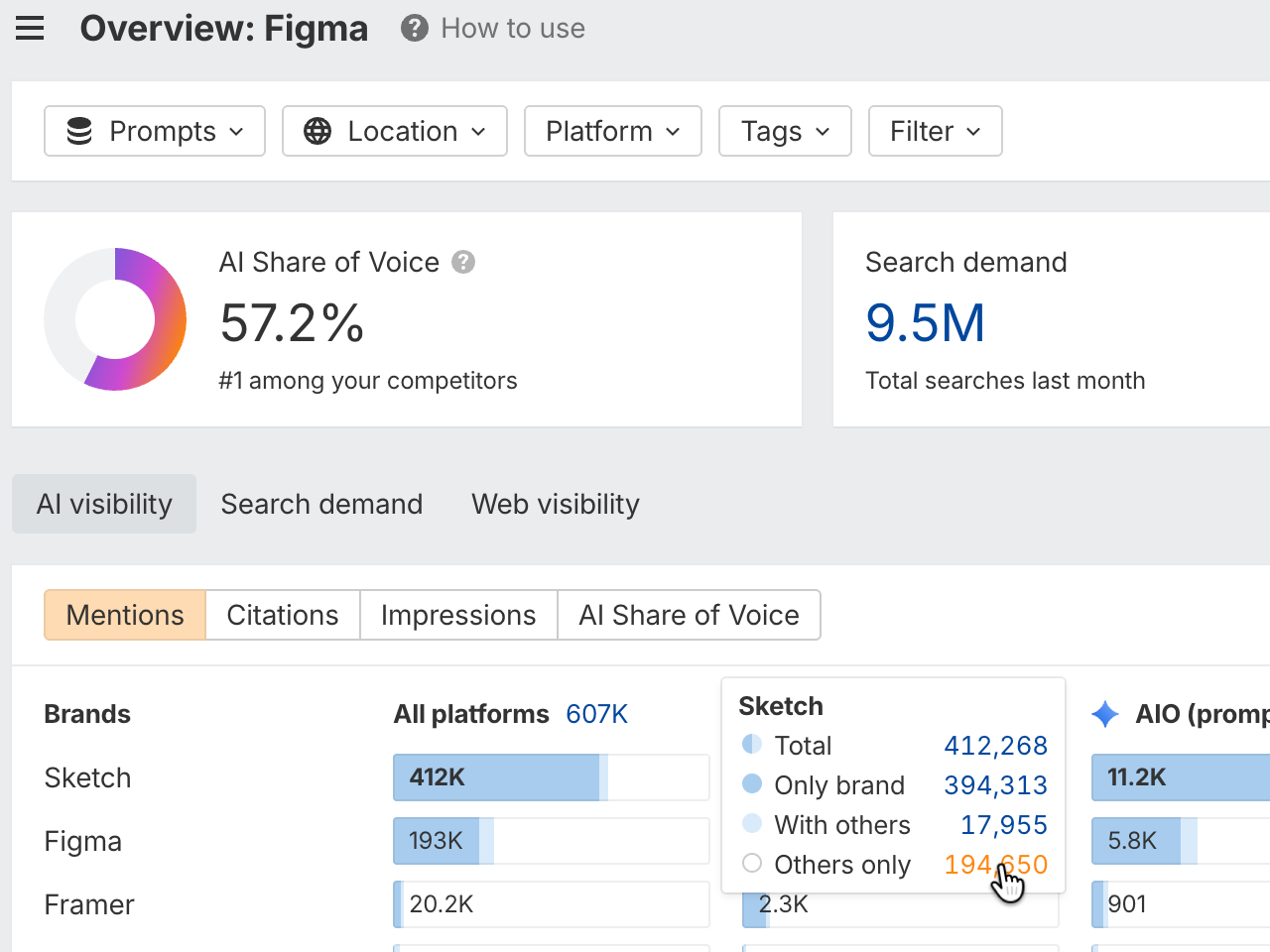1270x952 pixels.
Task: Click the 11.2K AIO bar for Sketch
Action: tap(1181, 777)
